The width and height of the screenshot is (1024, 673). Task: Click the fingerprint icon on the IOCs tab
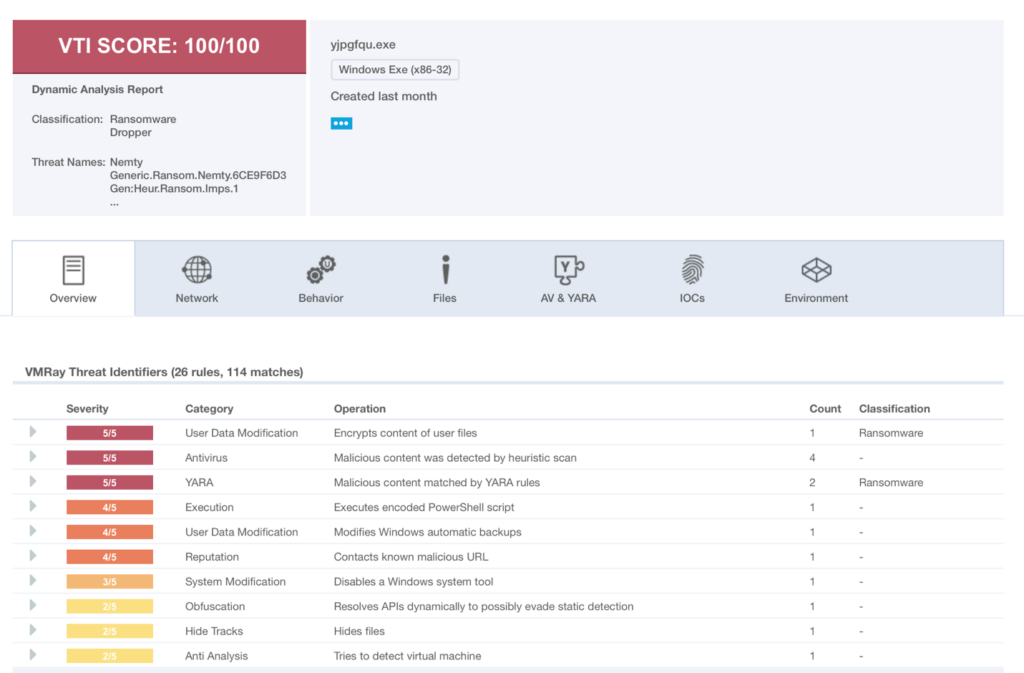coord(692,269)
